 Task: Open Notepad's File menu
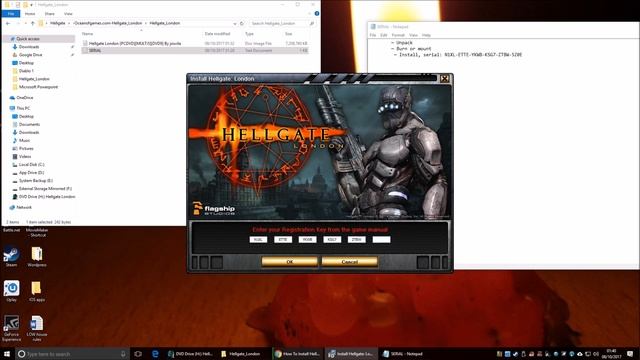point(373,35)
